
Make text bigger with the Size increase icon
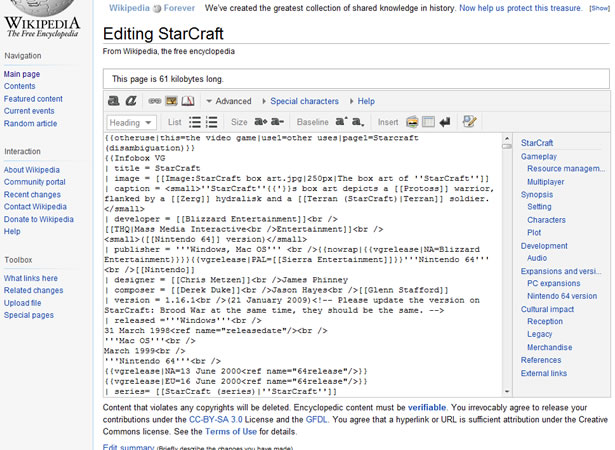261,122
